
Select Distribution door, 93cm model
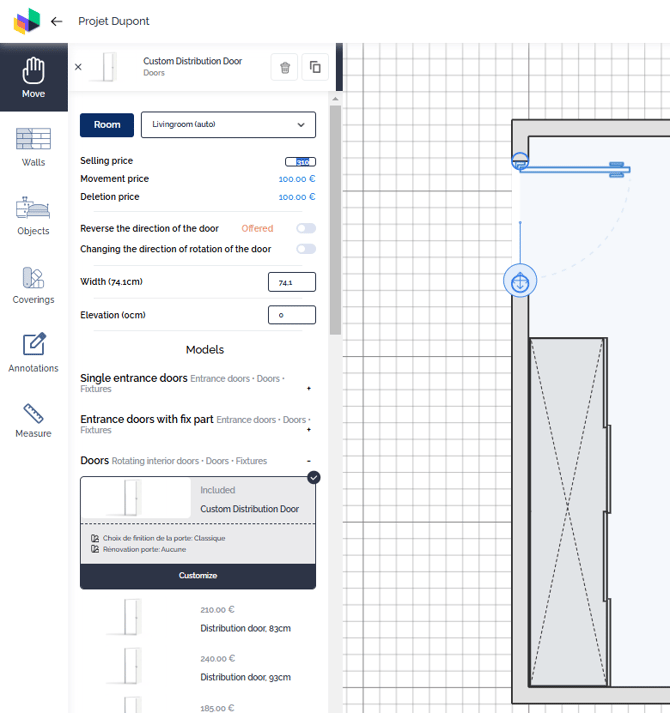click(x=198, y=668)
